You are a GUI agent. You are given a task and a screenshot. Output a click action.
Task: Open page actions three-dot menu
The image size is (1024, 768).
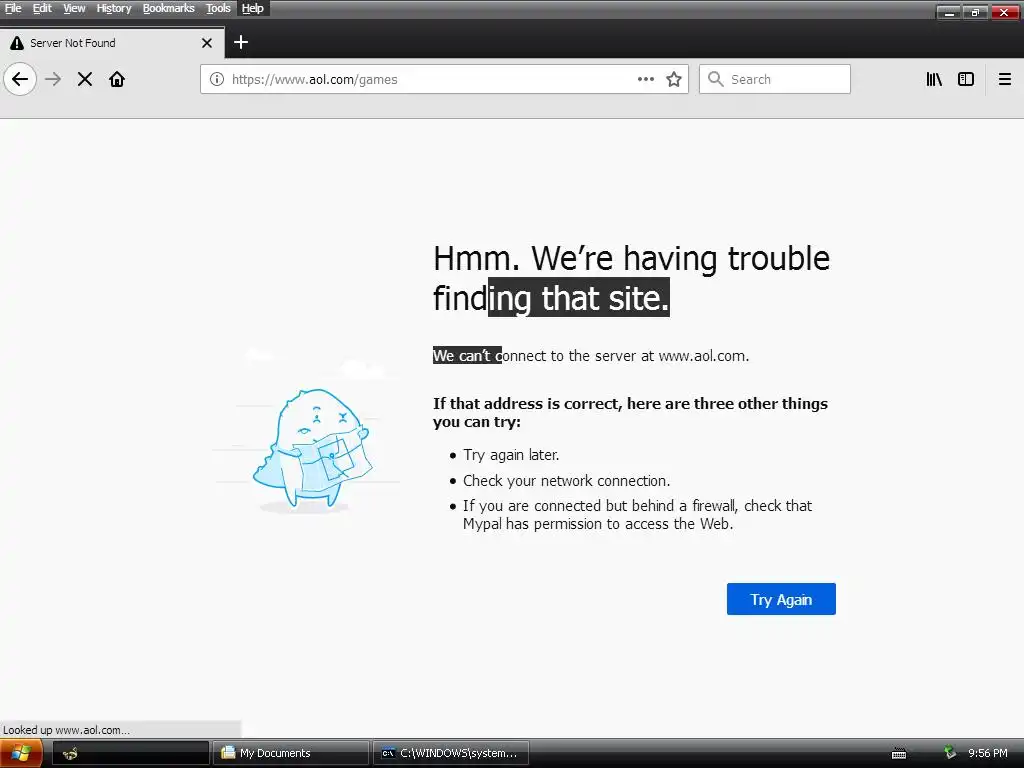click(646, 79)
